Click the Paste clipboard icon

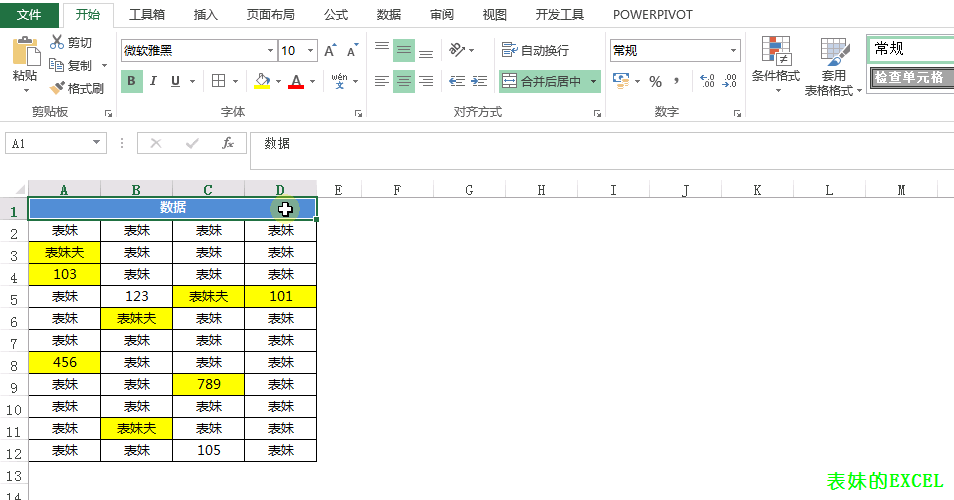coord(25,51)
